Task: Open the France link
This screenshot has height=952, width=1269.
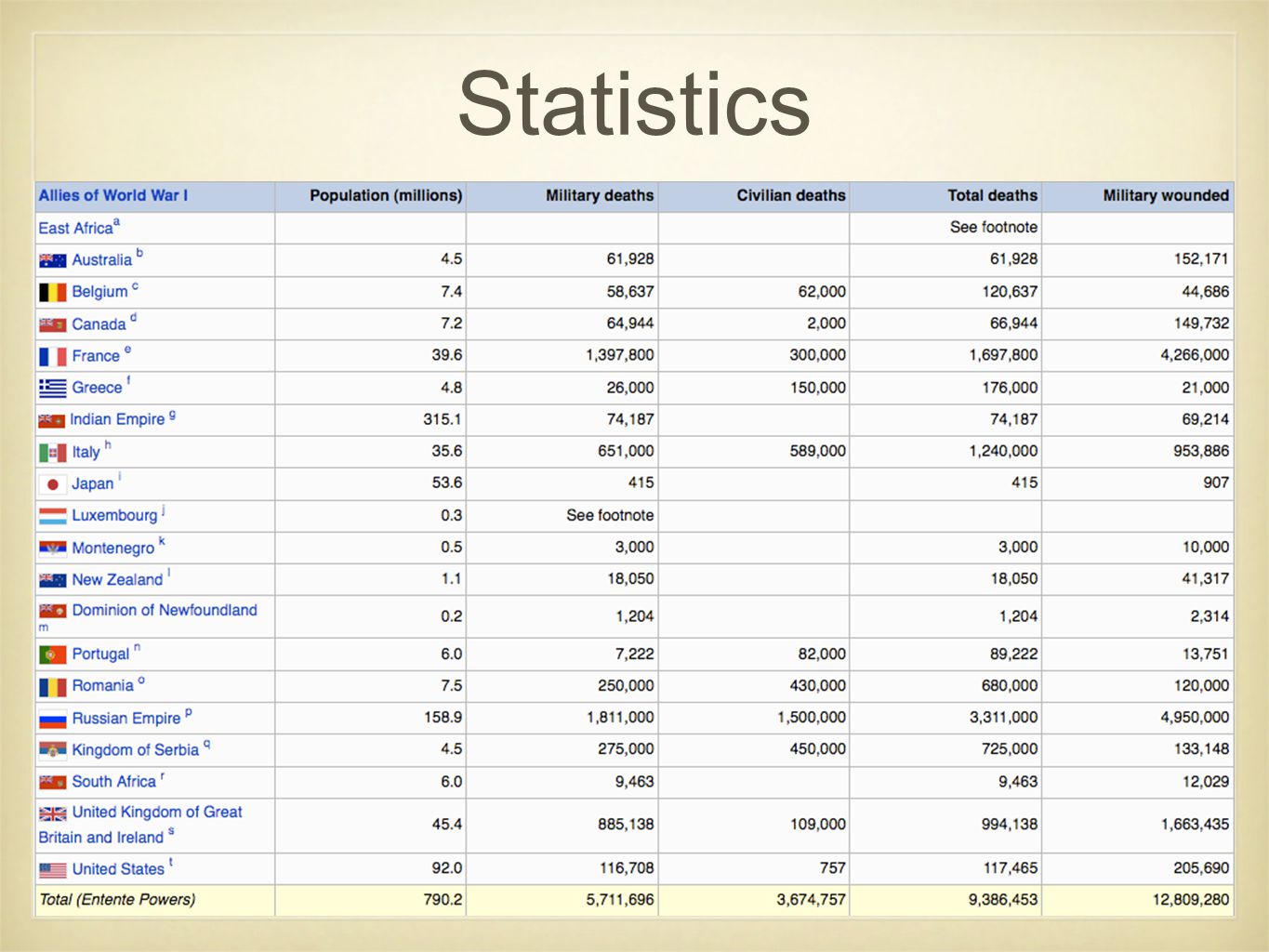Action: (96, 356)
